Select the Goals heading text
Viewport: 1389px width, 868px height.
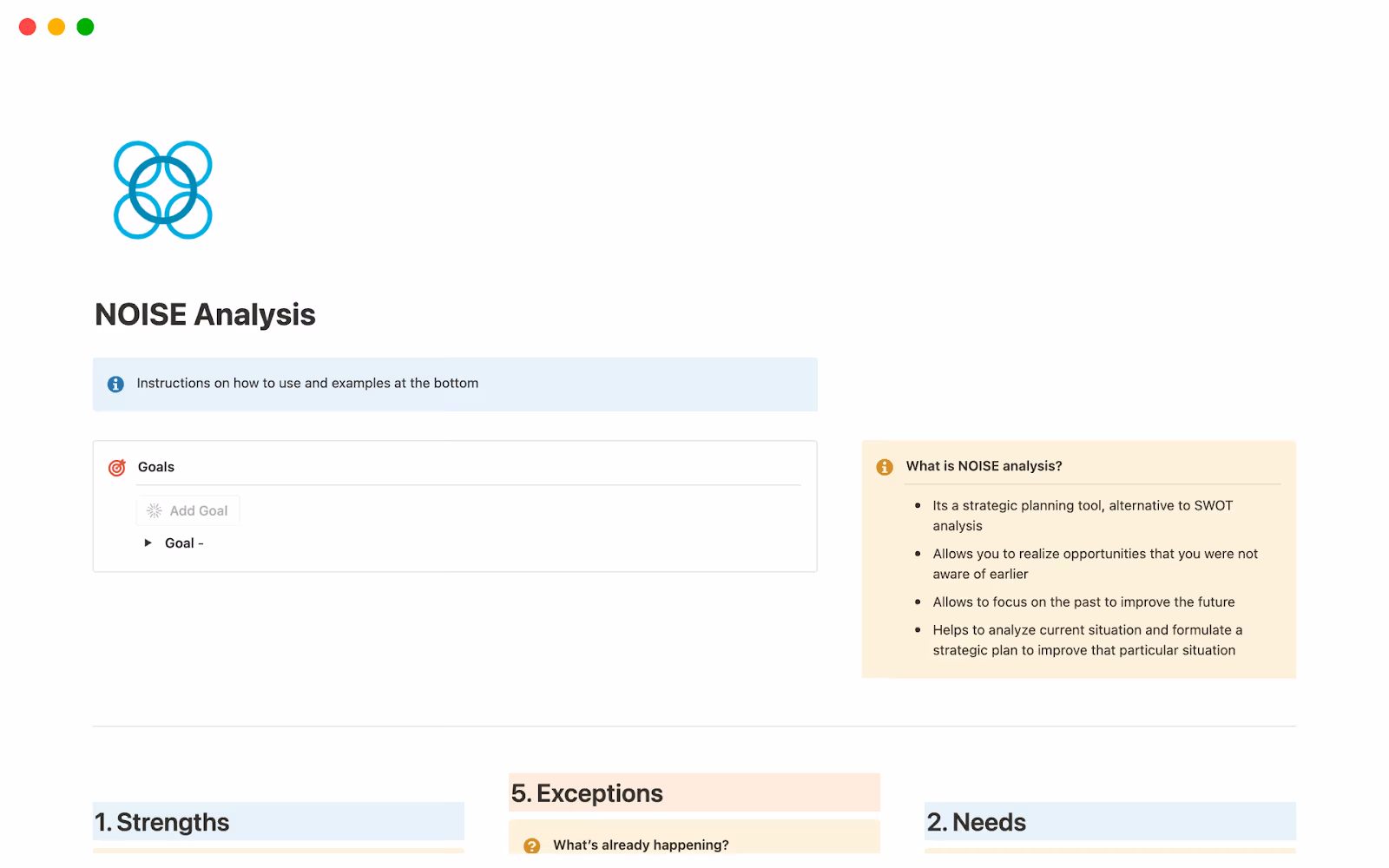[x=156, y=467]
